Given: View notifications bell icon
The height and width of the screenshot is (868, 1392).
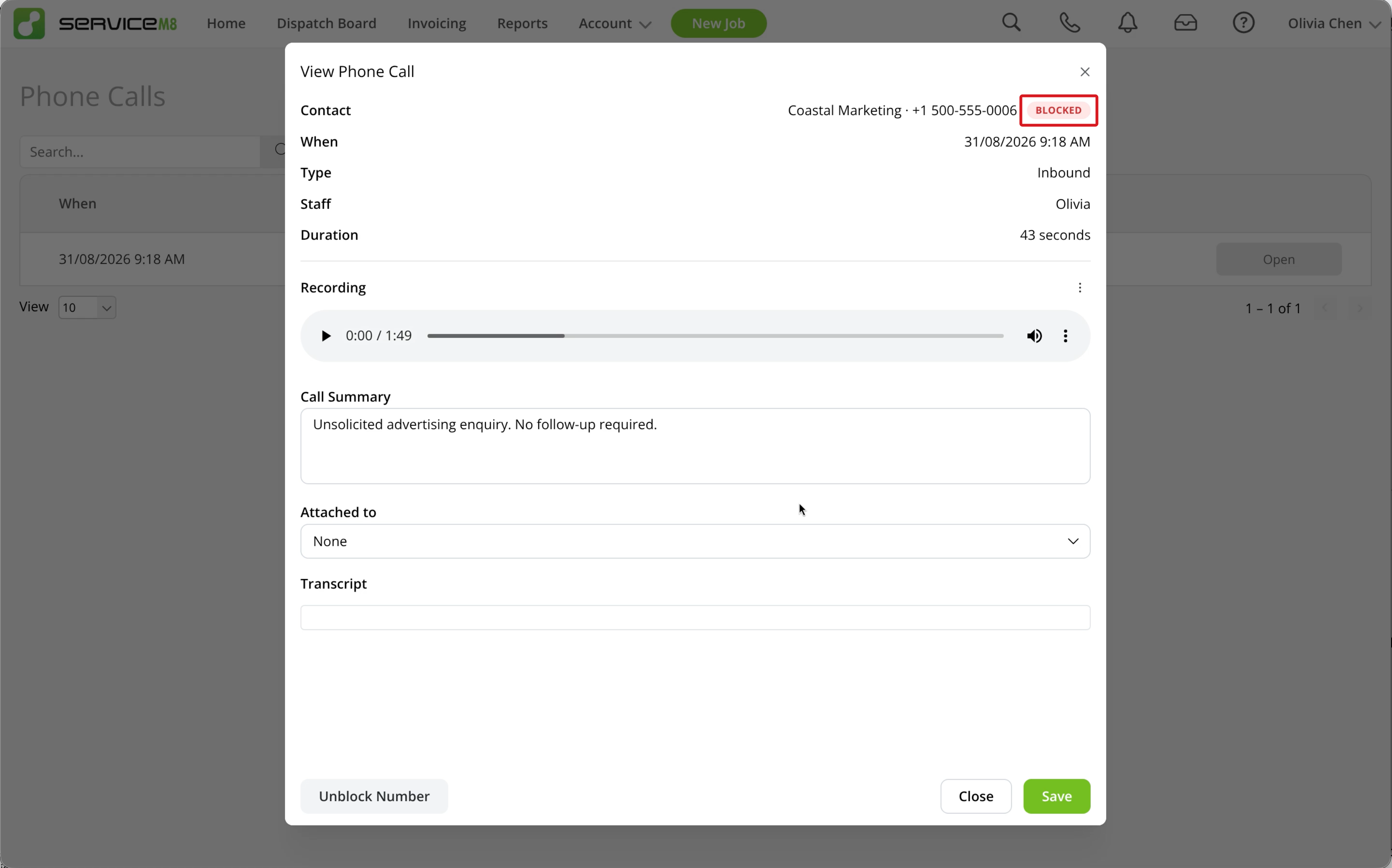Looking at the screenshot, I should 1128,23.
